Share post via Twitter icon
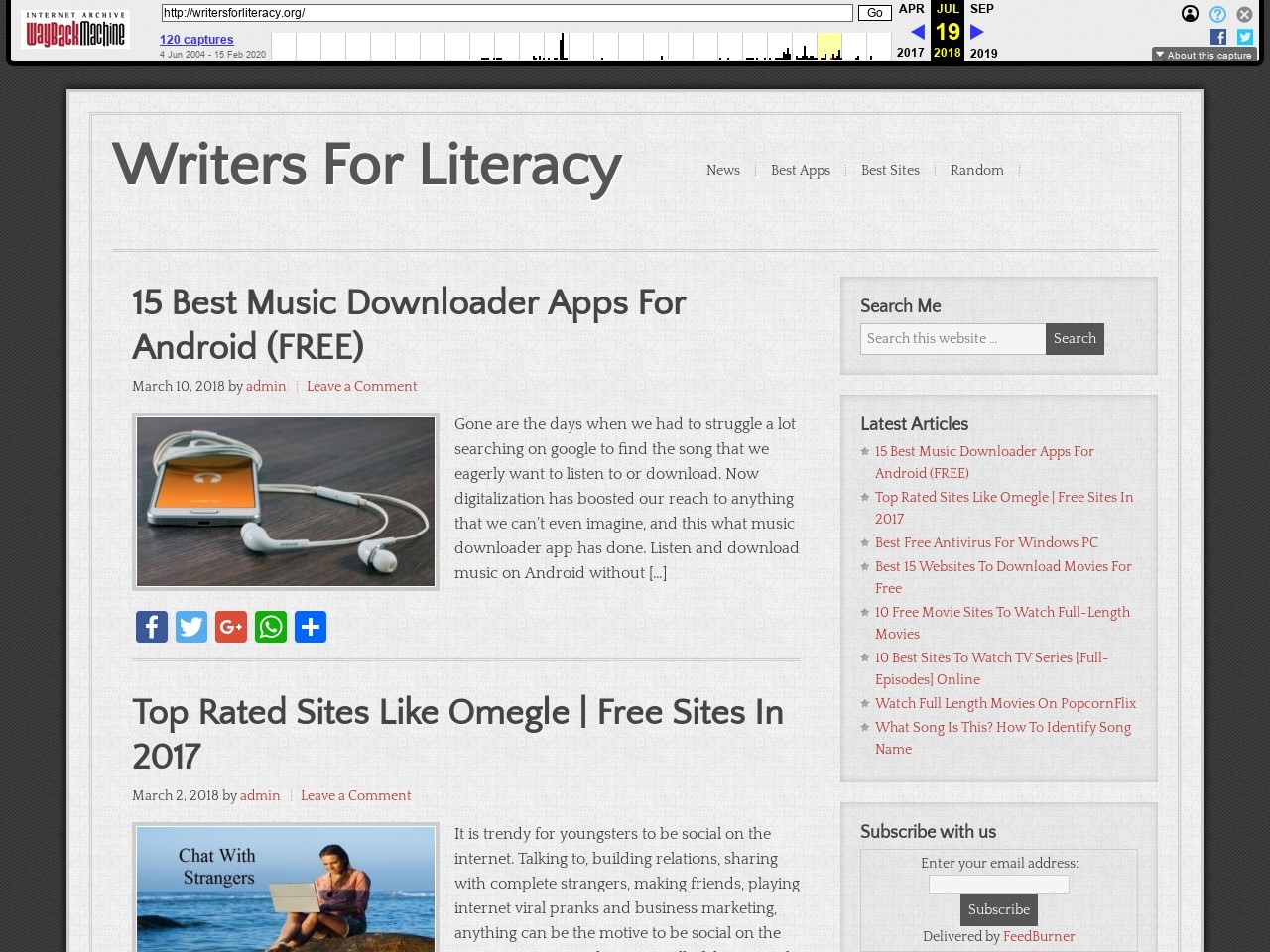This screenshot has height=952, width=1270. tap(191, 627)
